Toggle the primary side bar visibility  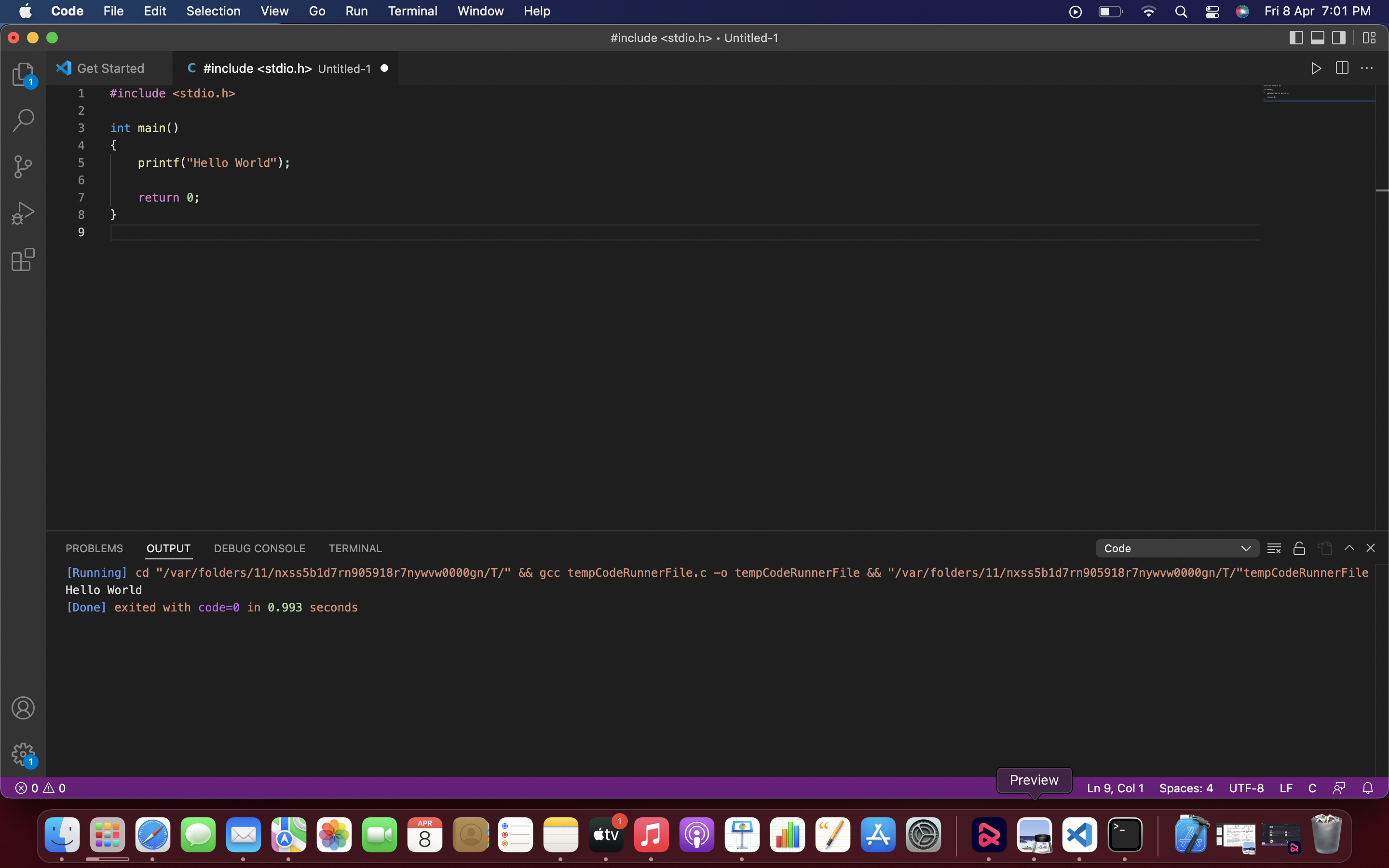click(1295, 38)
